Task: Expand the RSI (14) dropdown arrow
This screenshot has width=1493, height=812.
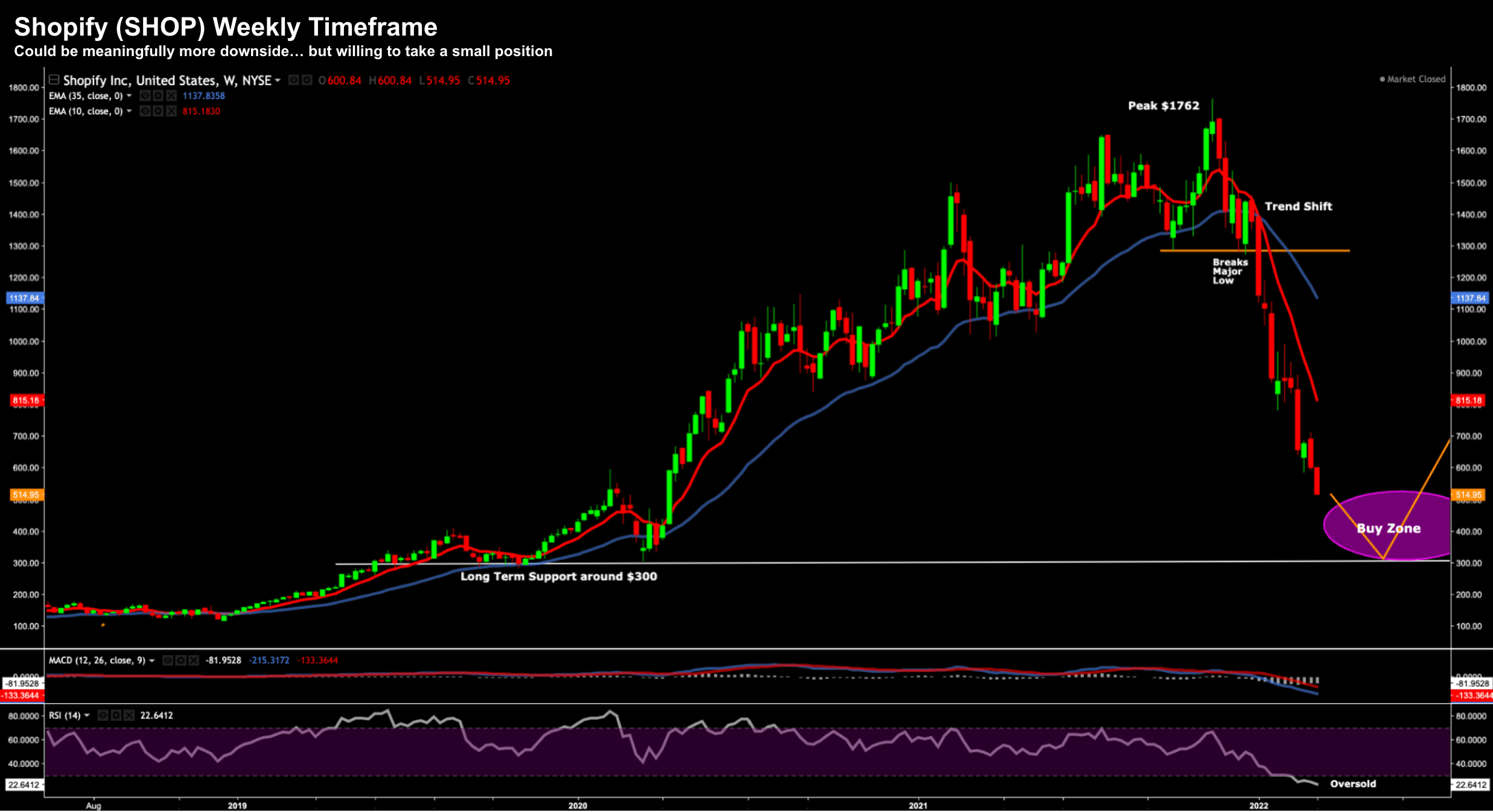Action: pyautogui.click(x=87, y=715)
